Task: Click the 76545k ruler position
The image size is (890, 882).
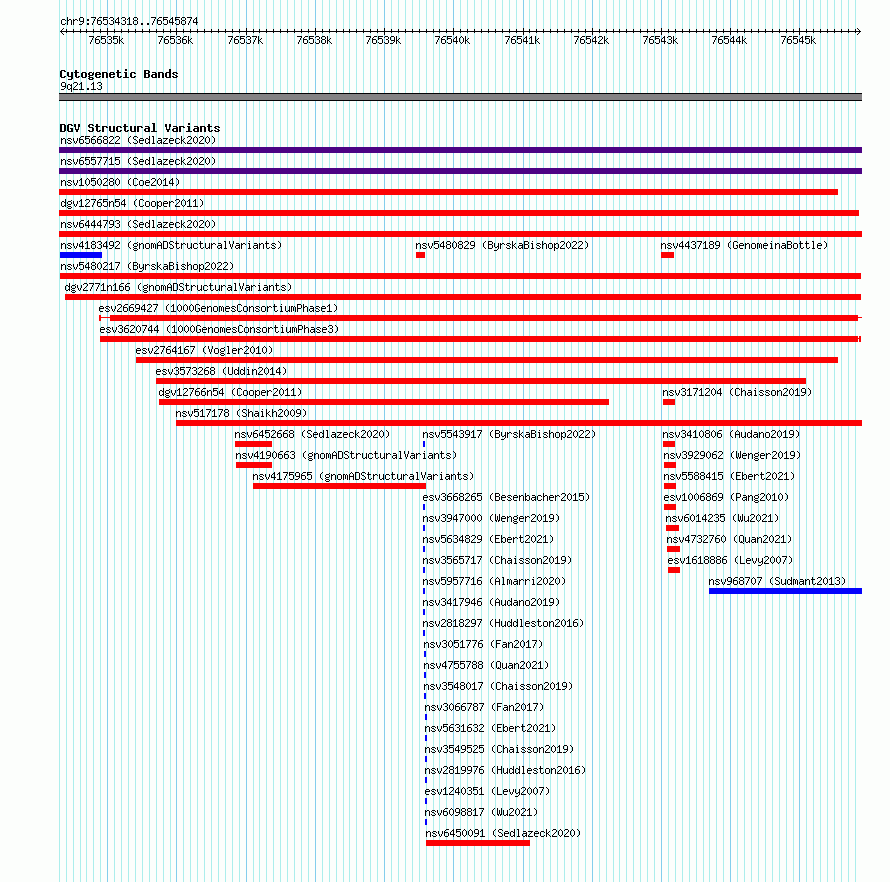Action: [x=798, y=40]
